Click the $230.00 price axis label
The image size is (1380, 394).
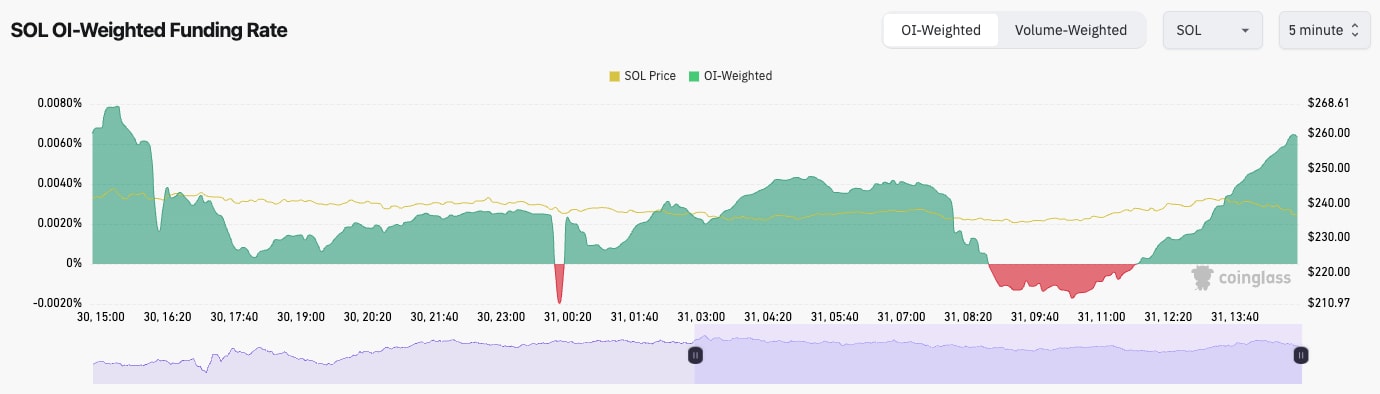point(1328,237)
